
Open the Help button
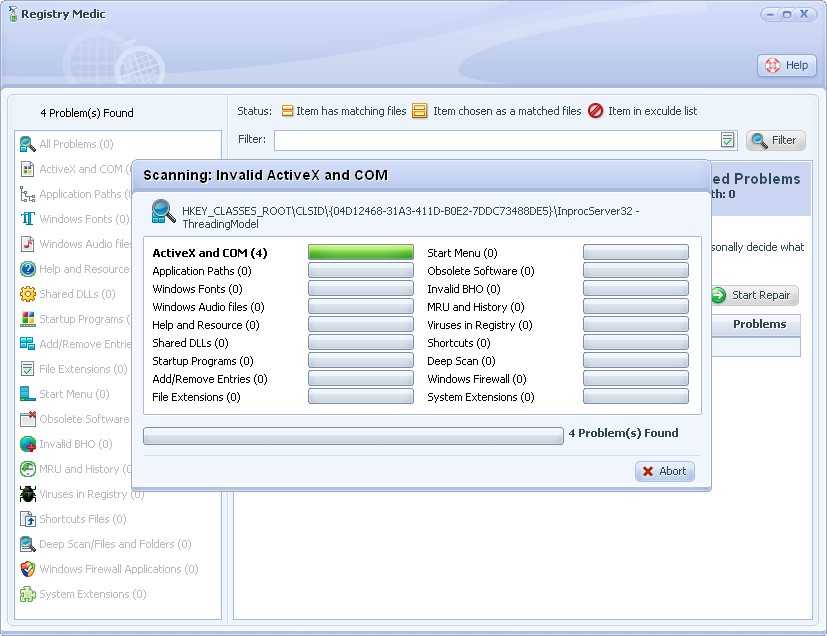786,65
